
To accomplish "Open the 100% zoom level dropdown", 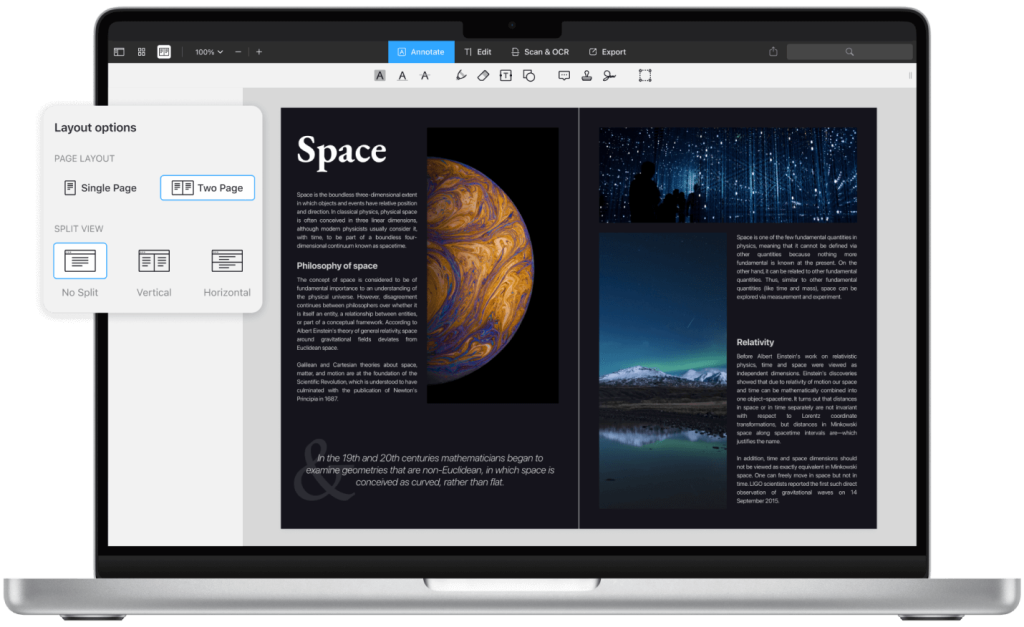I will (209, 52).
